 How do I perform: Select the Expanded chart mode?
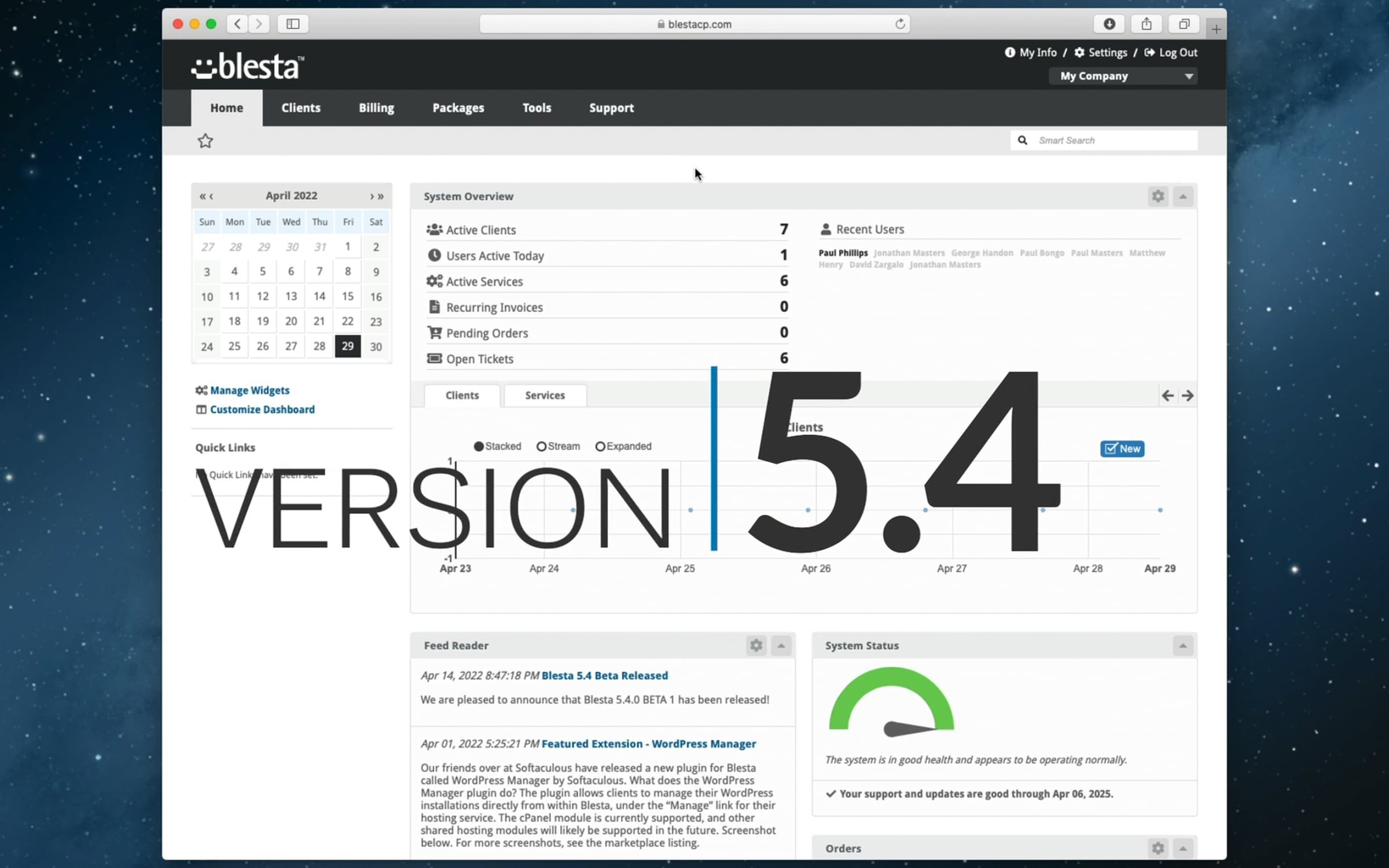[623, 446]
